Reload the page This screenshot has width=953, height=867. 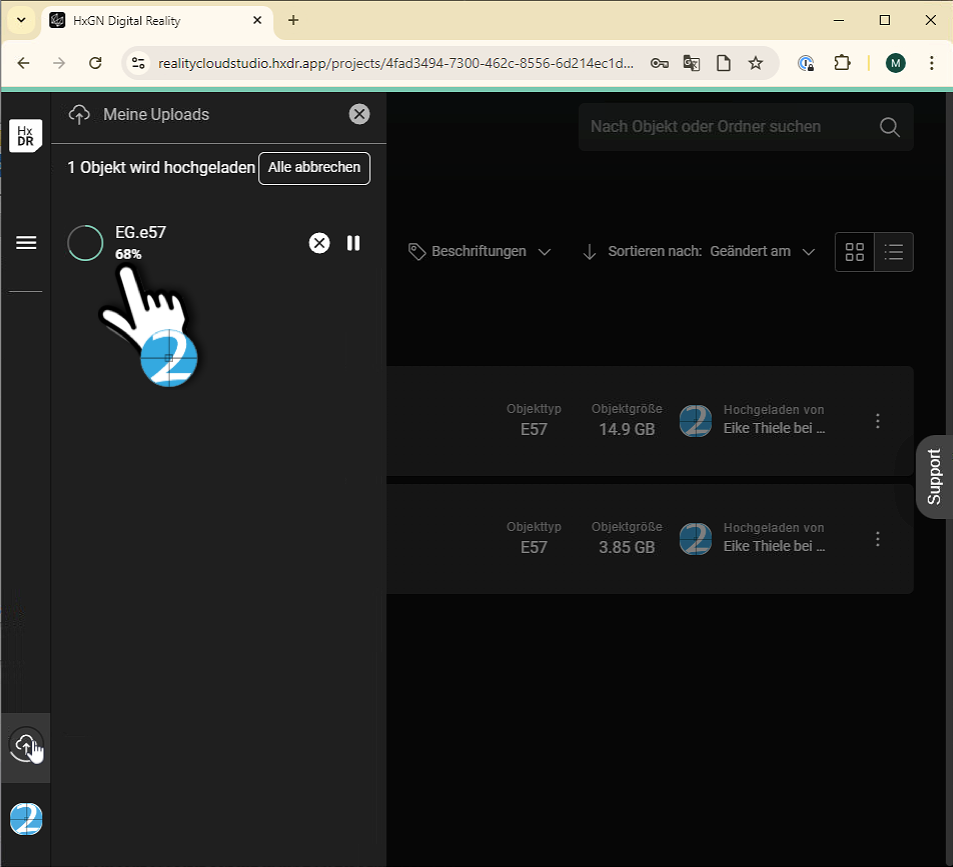coord(95,63)
